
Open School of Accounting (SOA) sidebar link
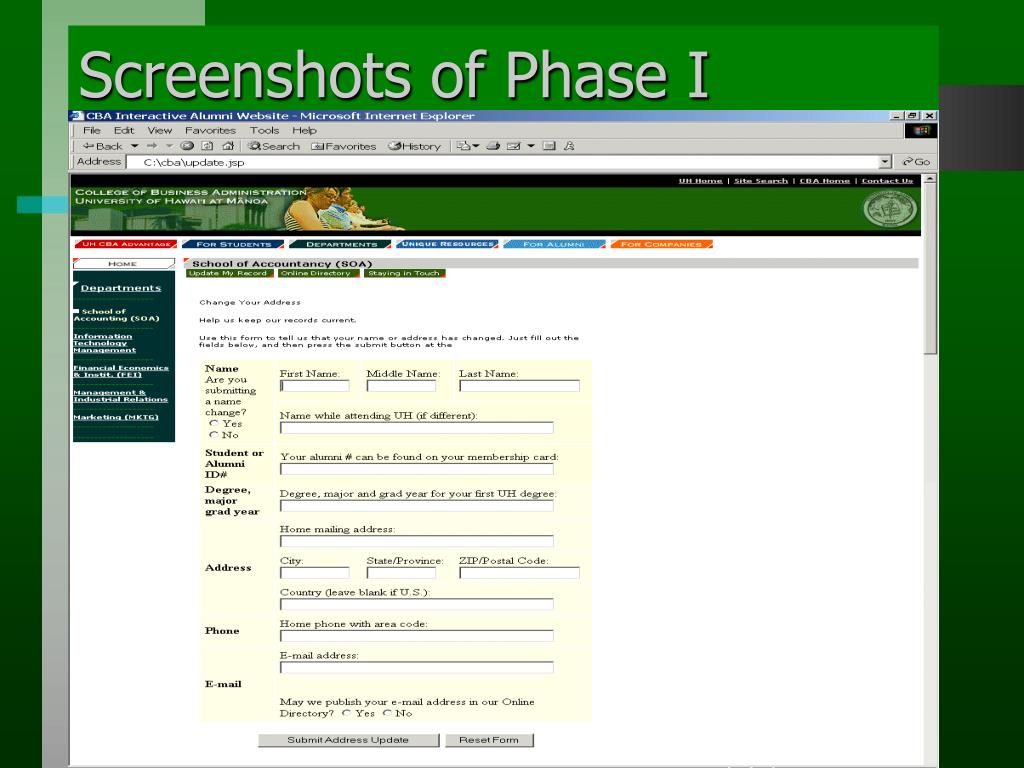116,315
